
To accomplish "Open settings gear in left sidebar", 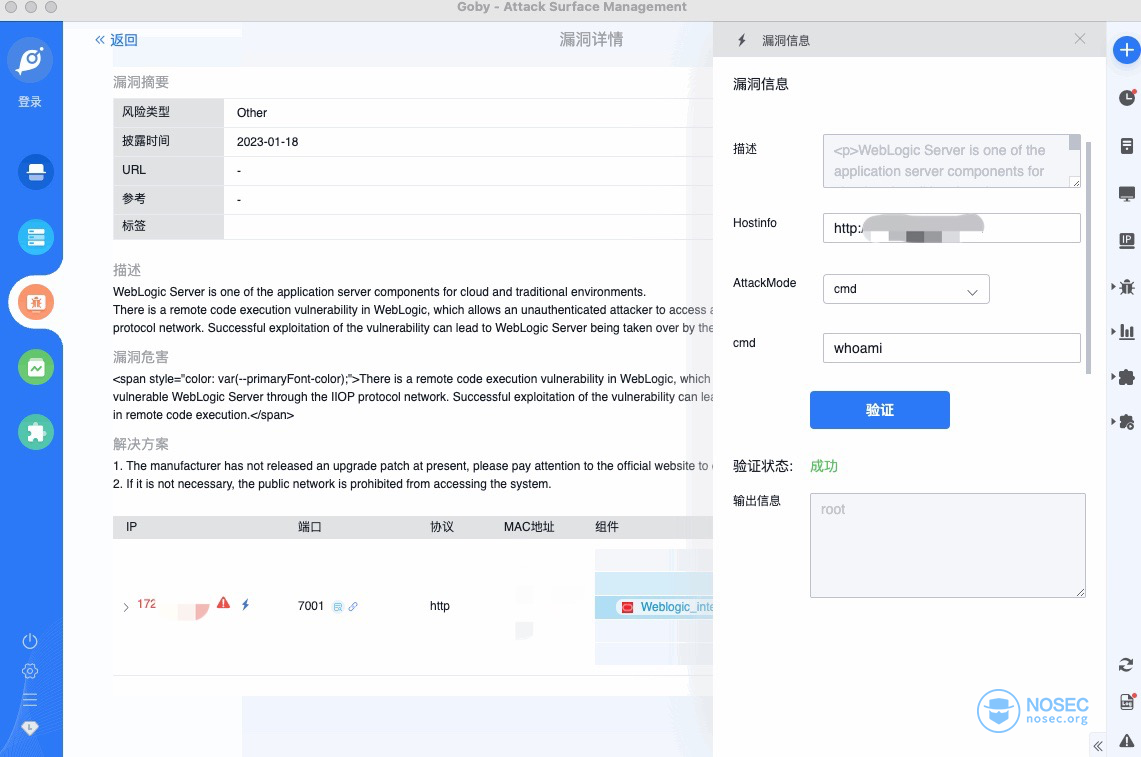I will tap(30, 670).
